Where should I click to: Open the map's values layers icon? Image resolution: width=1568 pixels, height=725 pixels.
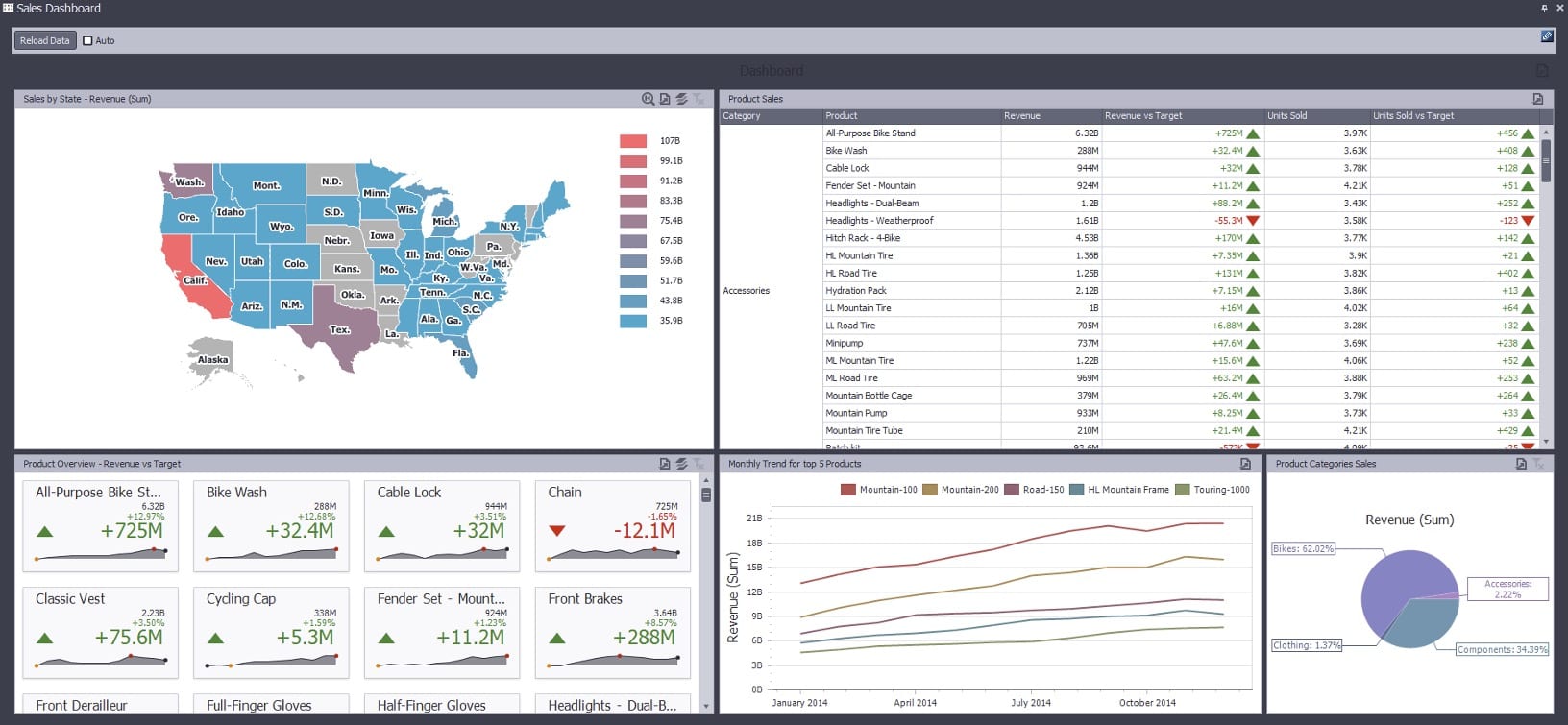[x=681, y=99]
